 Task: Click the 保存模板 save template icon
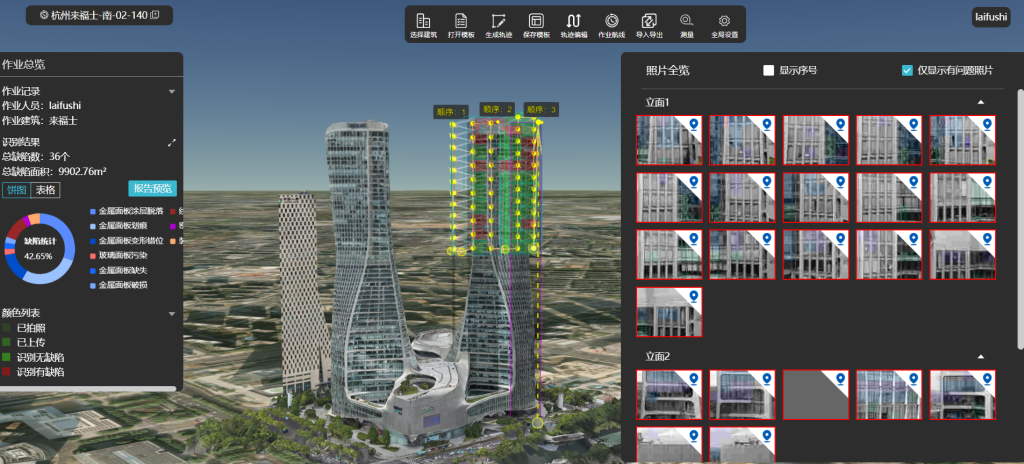pos(536,25)
